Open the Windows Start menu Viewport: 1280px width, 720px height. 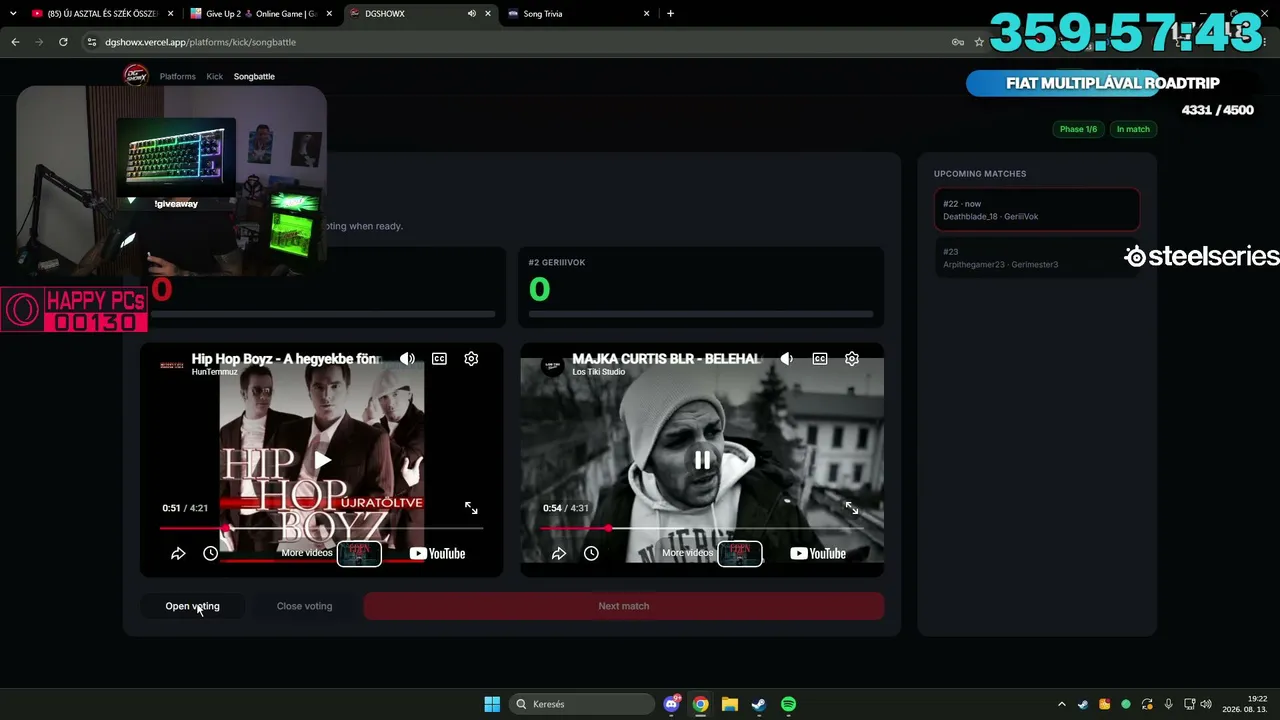point(492,704)
